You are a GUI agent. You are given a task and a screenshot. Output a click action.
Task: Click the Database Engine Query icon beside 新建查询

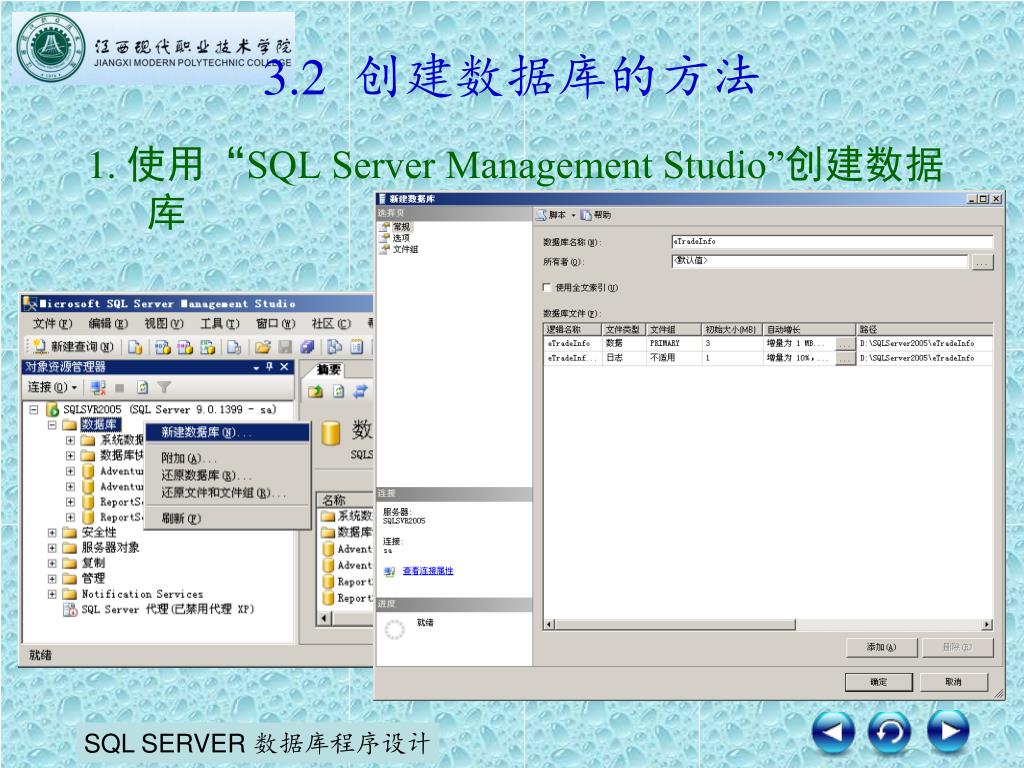point(135,347)
